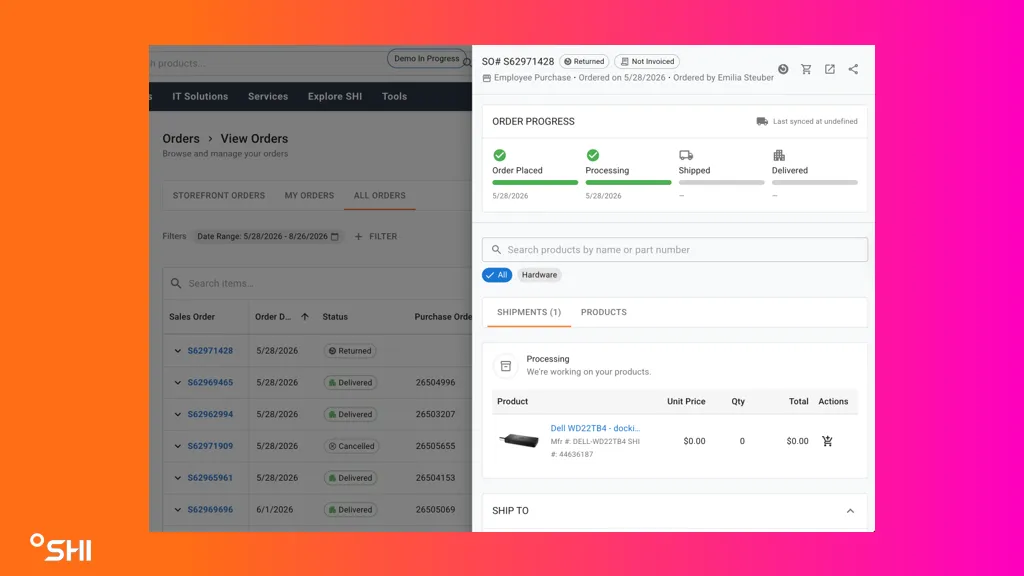1024x576 pixels.
Task: Click the Orders breadcrumb link
Action: pyautogui.click(x=181, y=138)
